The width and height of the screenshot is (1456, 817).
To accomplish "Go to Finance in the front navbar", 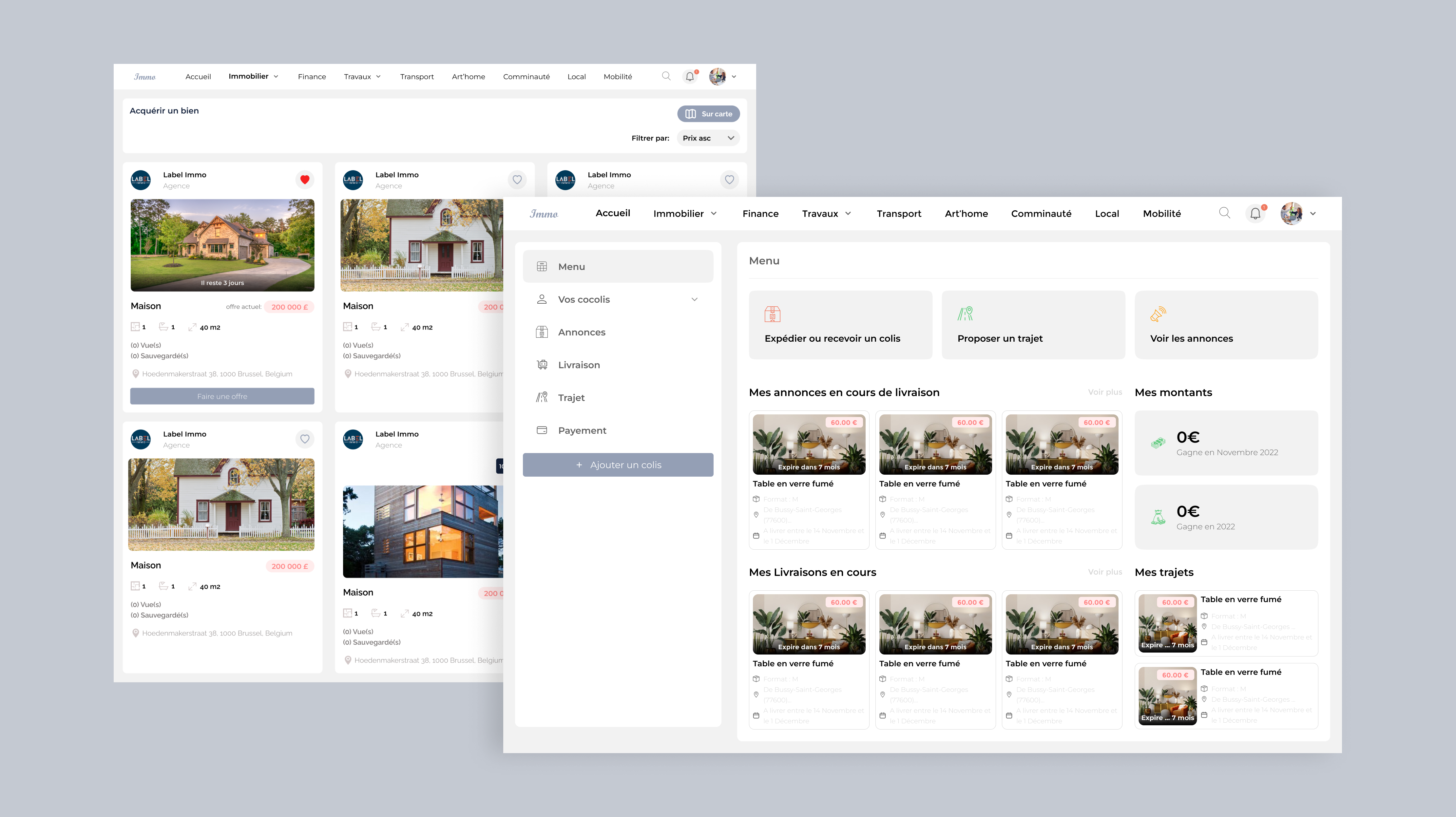I will coord(760,214).
